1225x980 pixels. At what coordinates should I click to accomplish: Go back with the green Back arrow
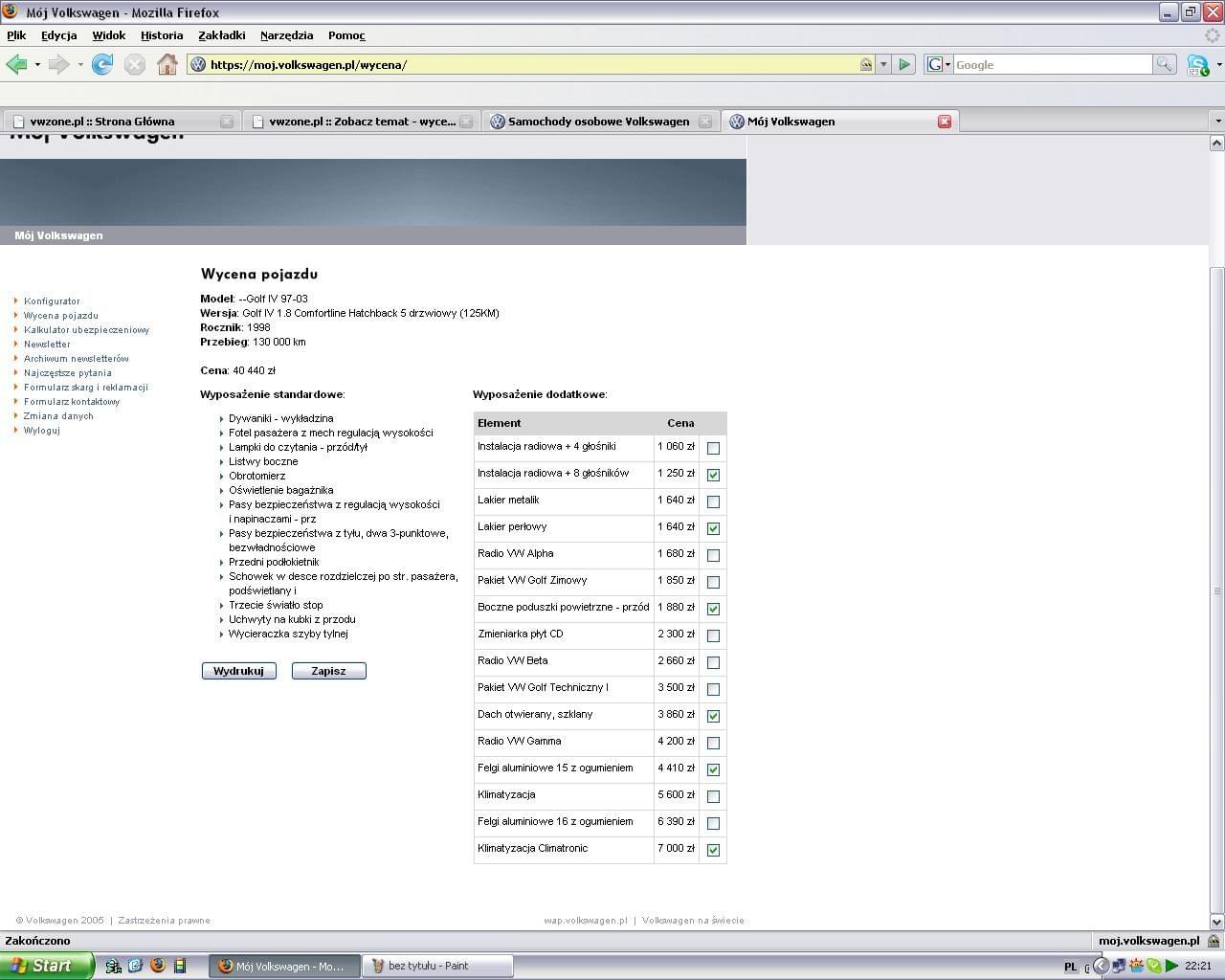tap(16, 64)
